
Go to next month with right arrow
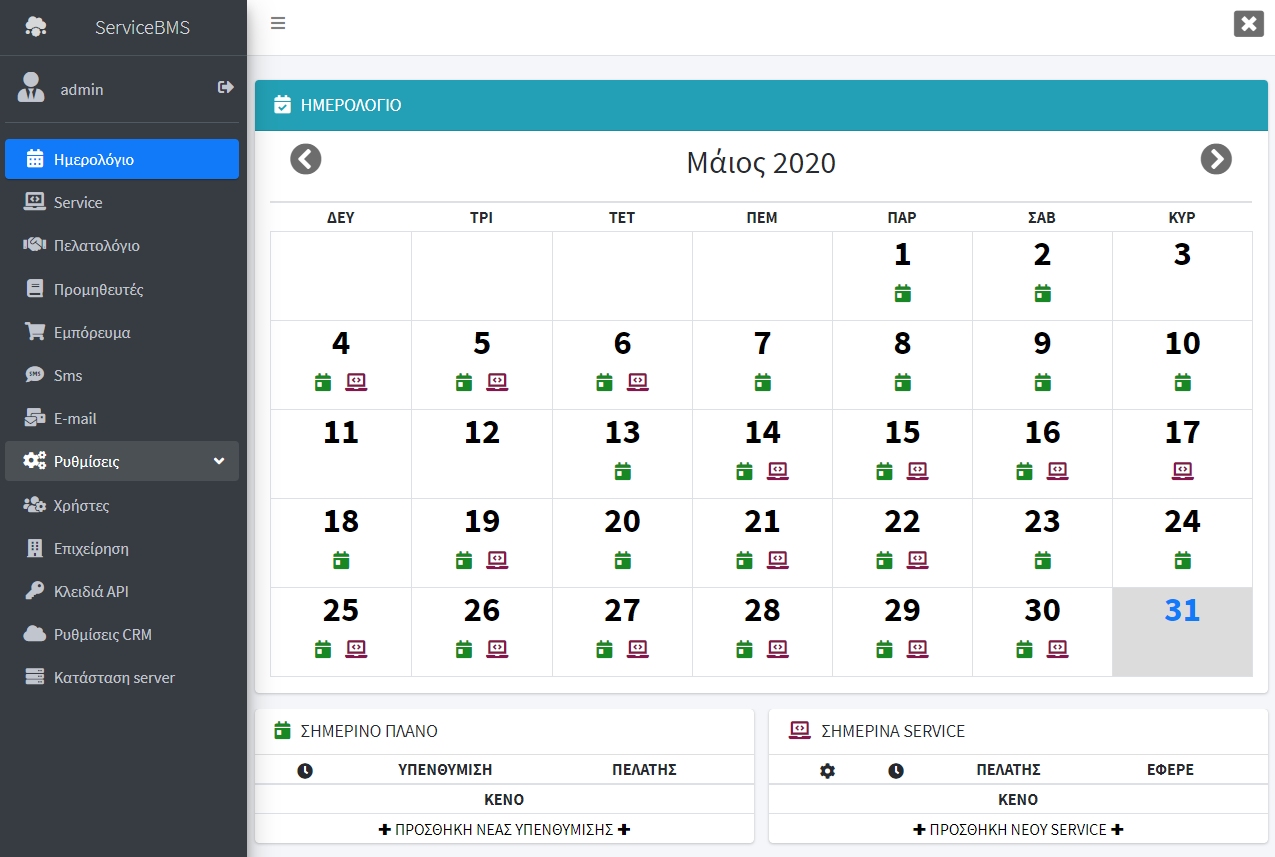pos(1216,160)
